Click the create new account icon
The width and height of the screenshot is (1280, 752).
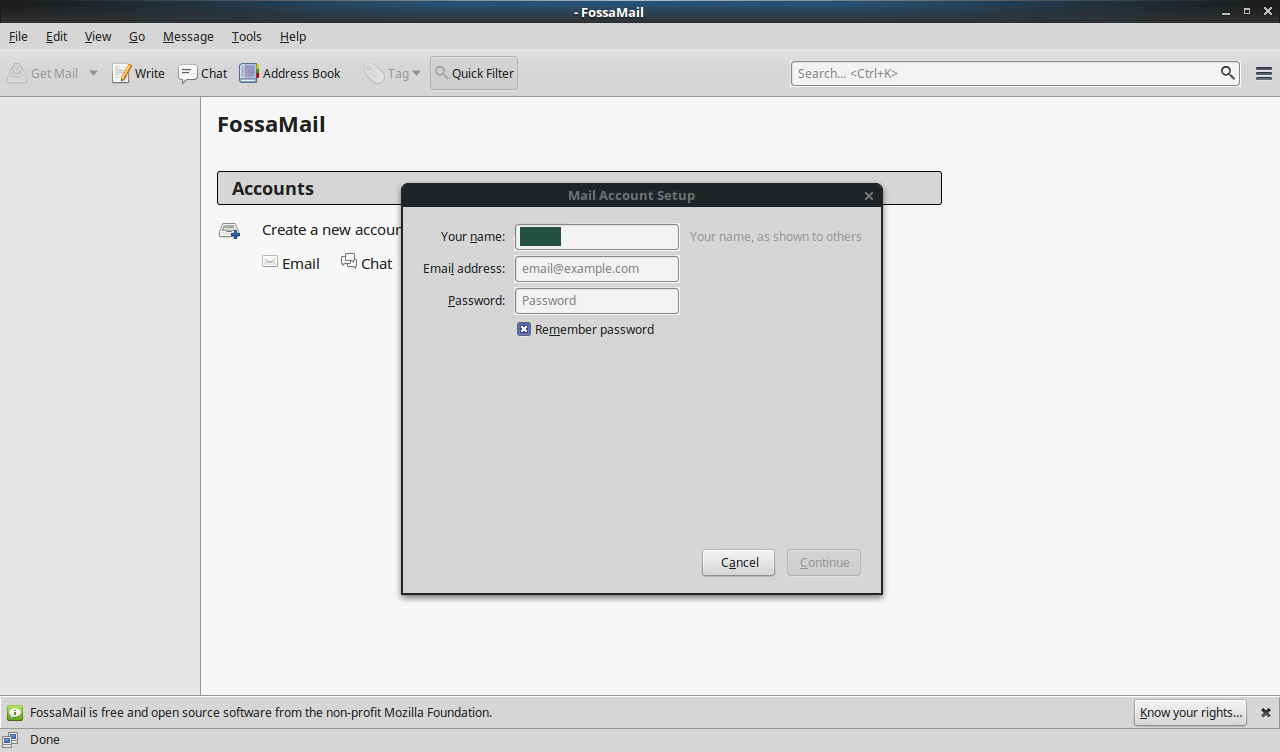[230, 231]
